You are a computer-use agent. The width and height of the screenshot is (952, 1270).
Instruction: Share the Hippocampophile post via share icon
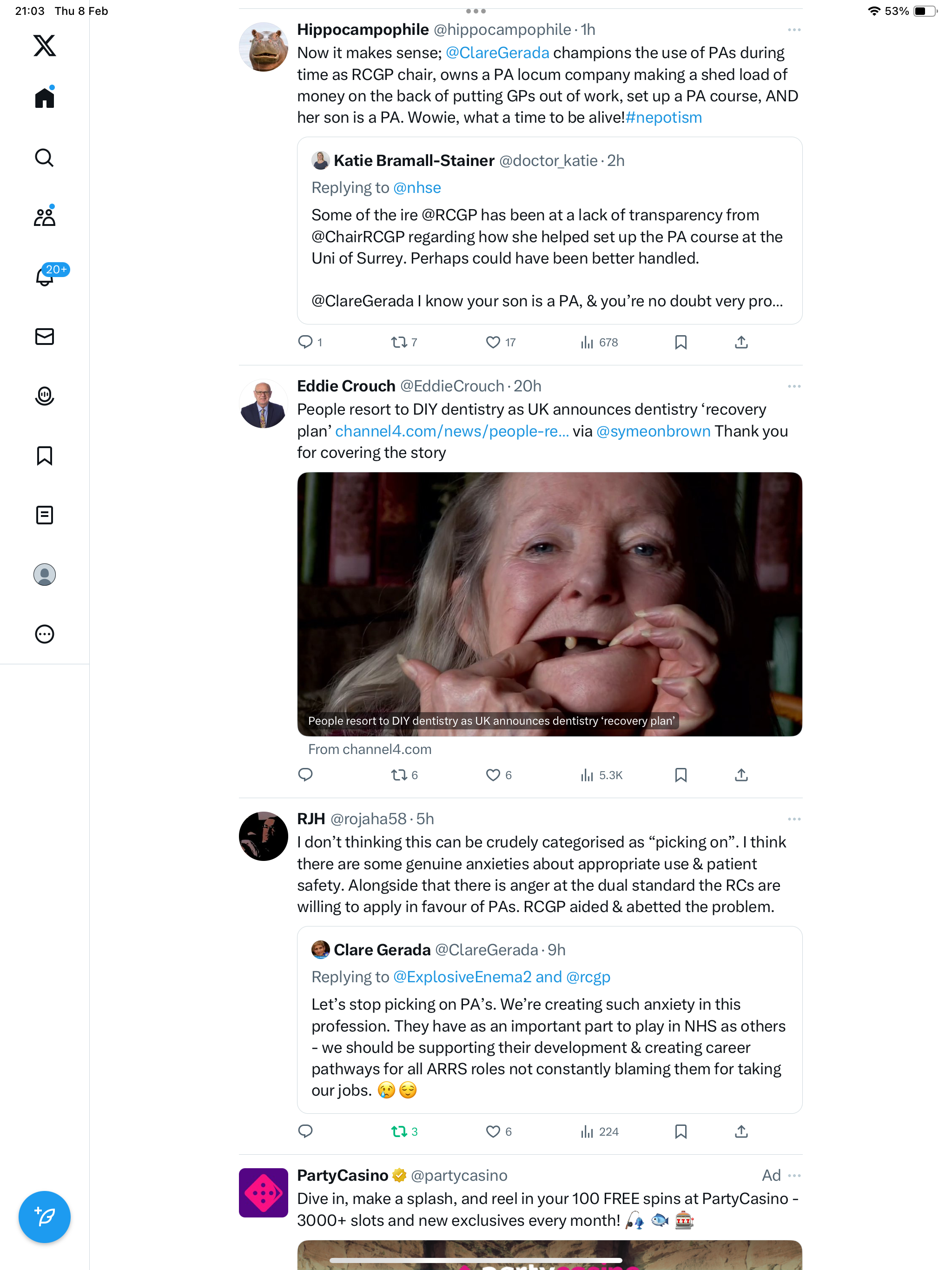click(x=741, y=342)
